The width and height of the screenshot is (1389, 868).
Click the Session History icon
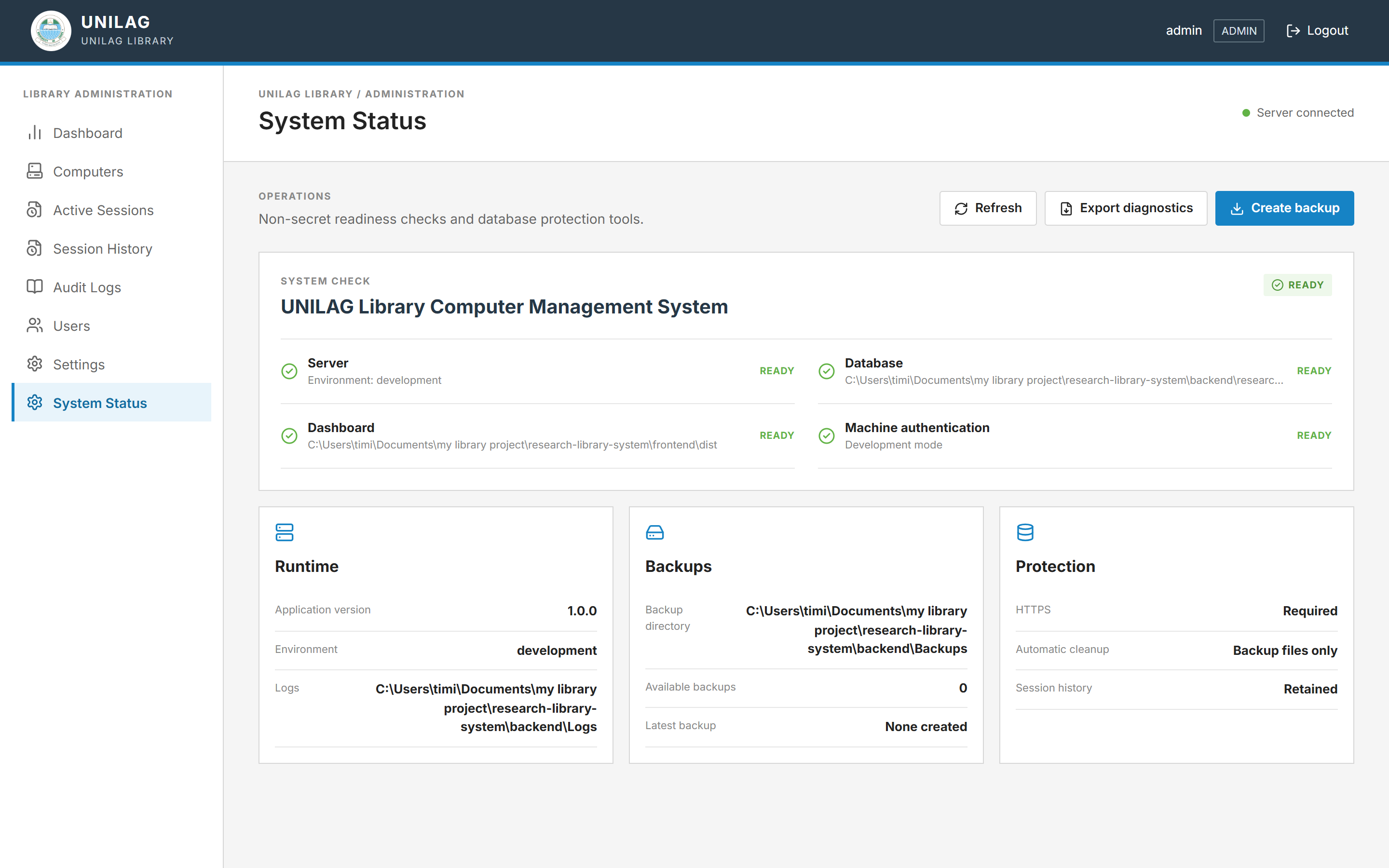(x=34, y=248)
